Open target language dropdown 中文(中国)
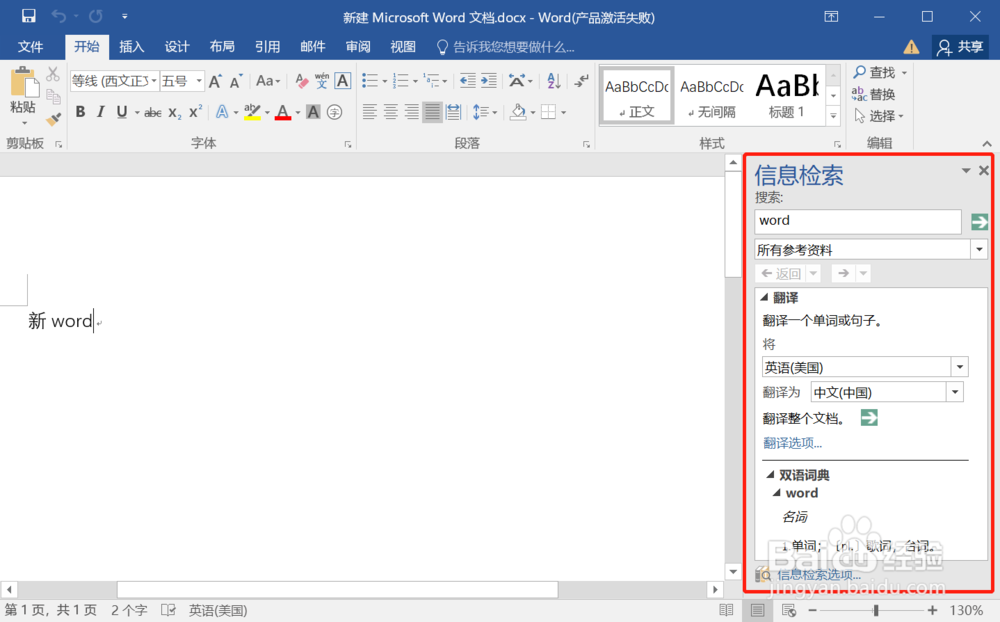This screenshot has width=1000, height=622. point(955,392)
